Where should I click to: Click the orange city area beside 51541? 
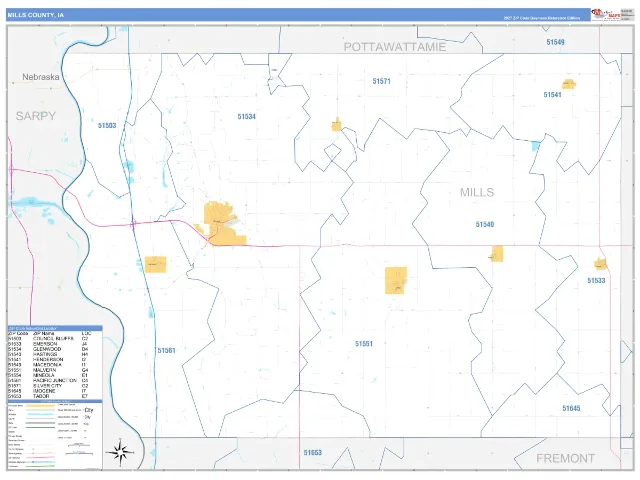pos(569,84)
